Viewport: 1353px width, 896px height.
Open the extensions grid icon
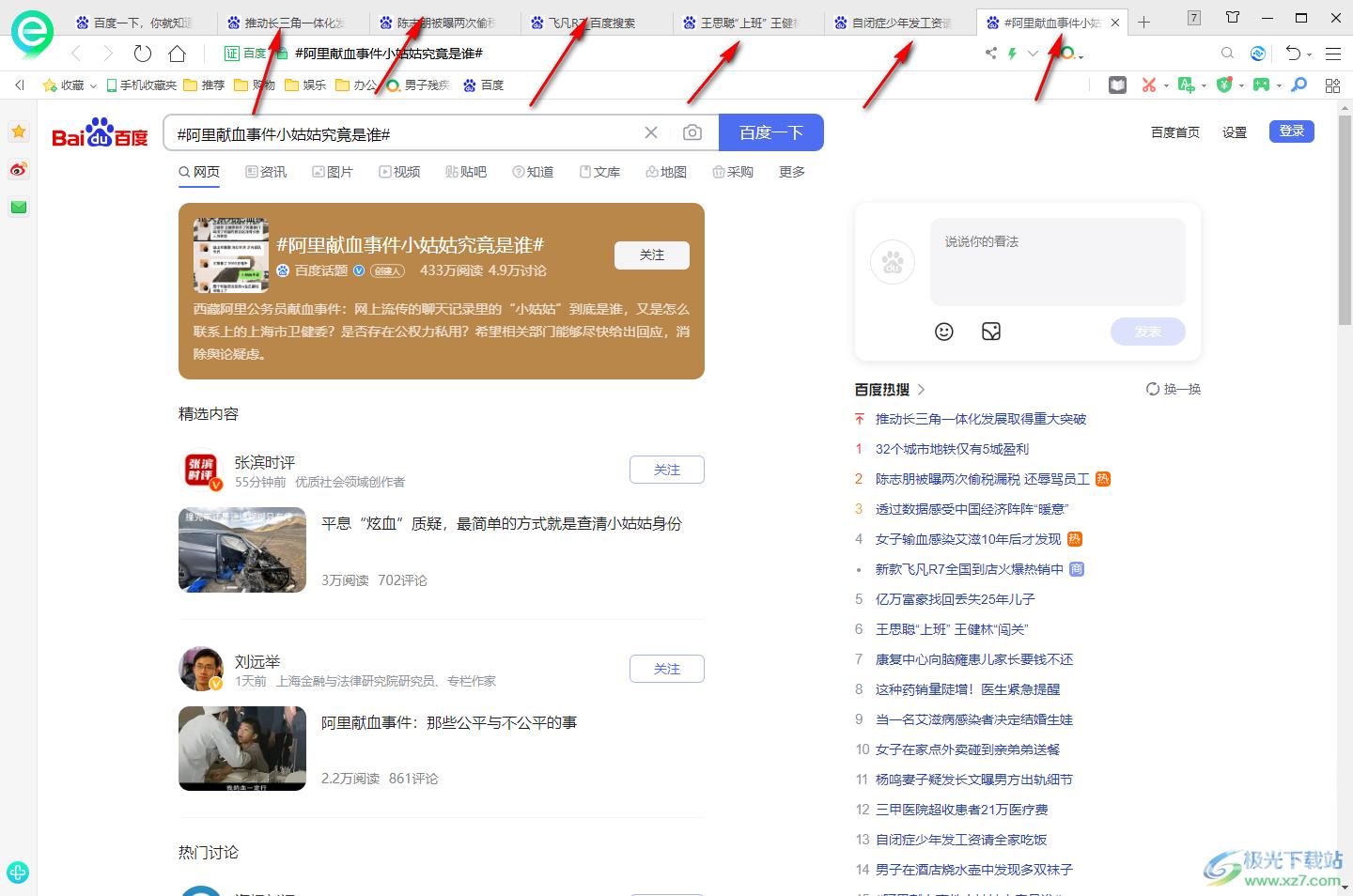[1332, 85]
